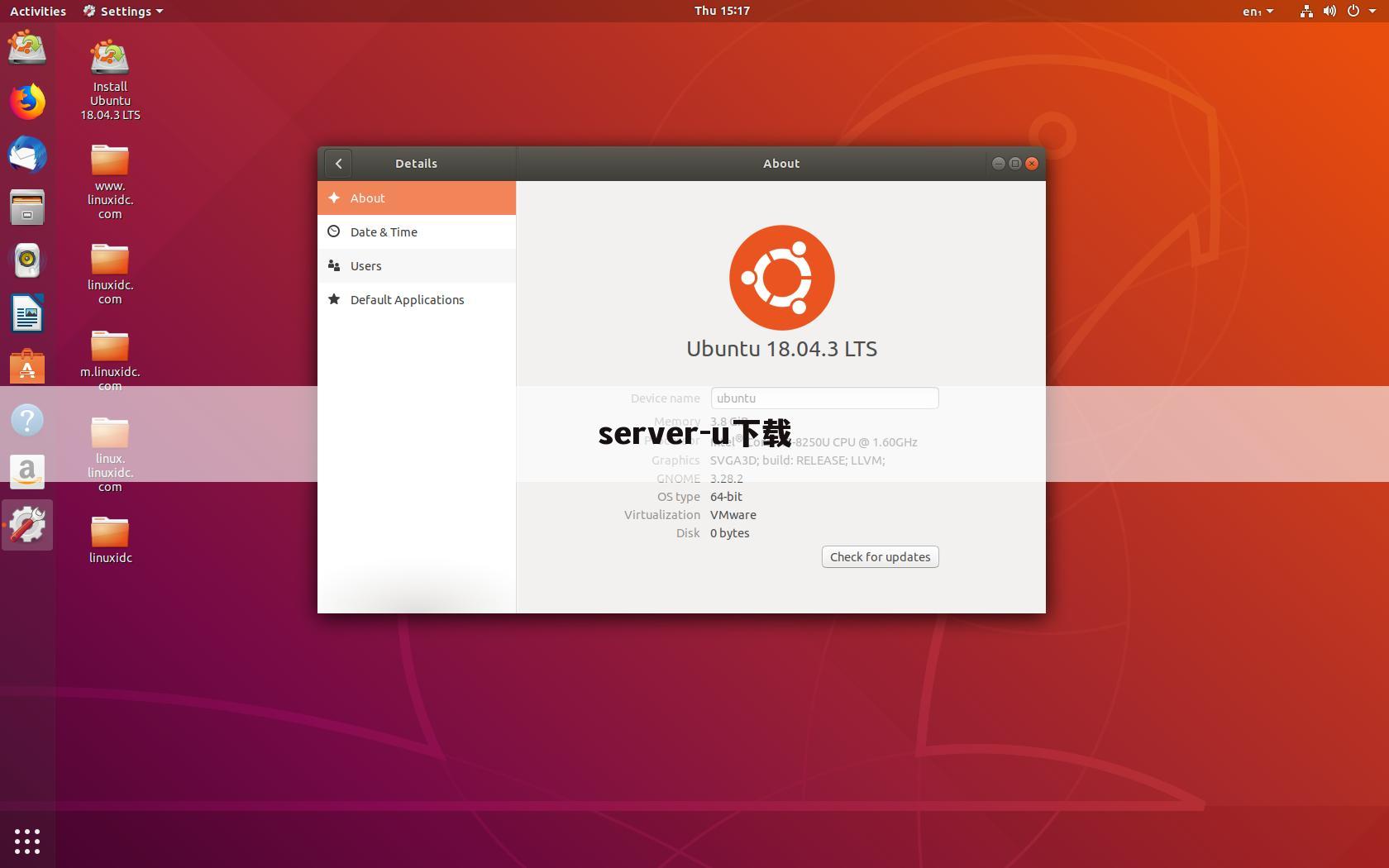The height and width of the screenshot is (868, 1389).
Task: Select Users in the Details sidebar
Action: 417,266
